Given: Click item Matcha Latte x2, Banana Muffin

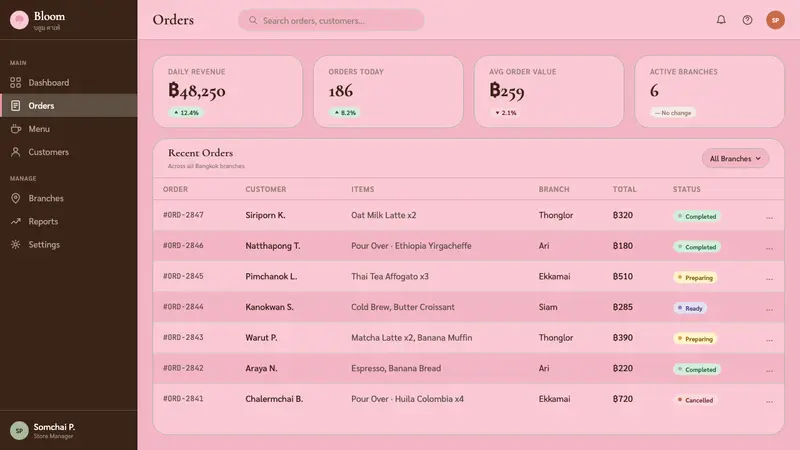Looking at the screenshot, I should pos(412,338).
